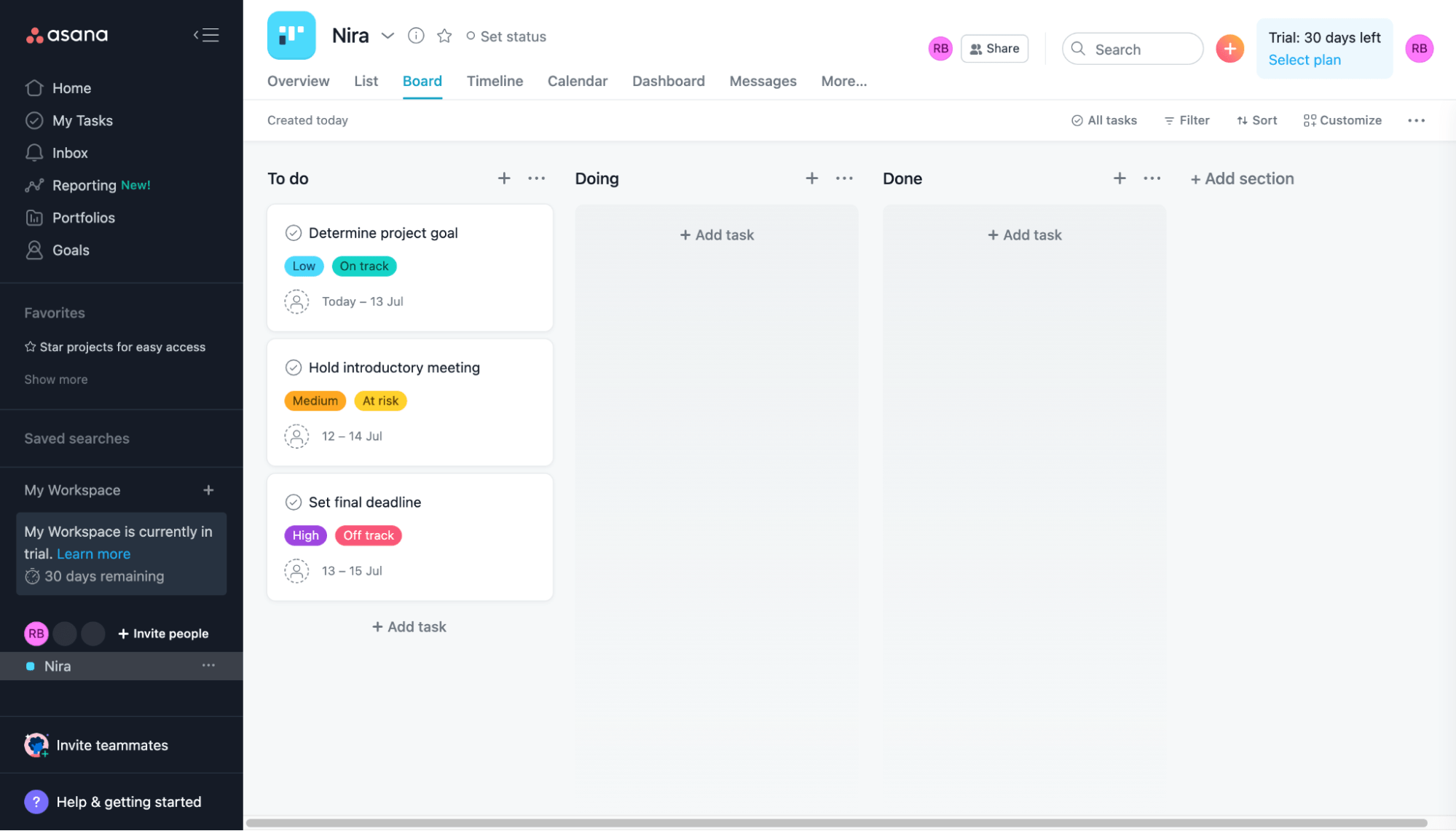Click the Nira project tile icon

click(291, 36)
